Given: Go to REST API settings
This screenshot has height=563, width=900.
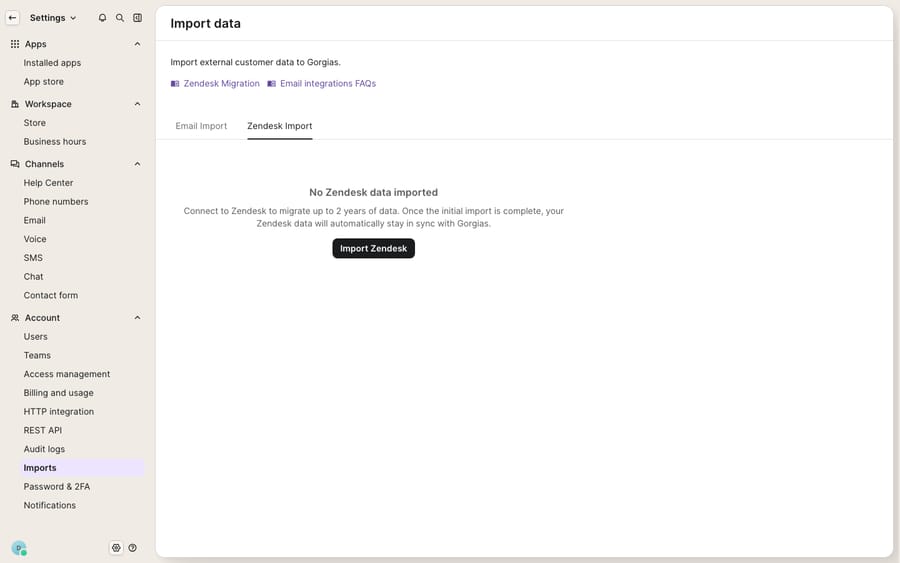Looking at the screenshot, I should [42, 430].
